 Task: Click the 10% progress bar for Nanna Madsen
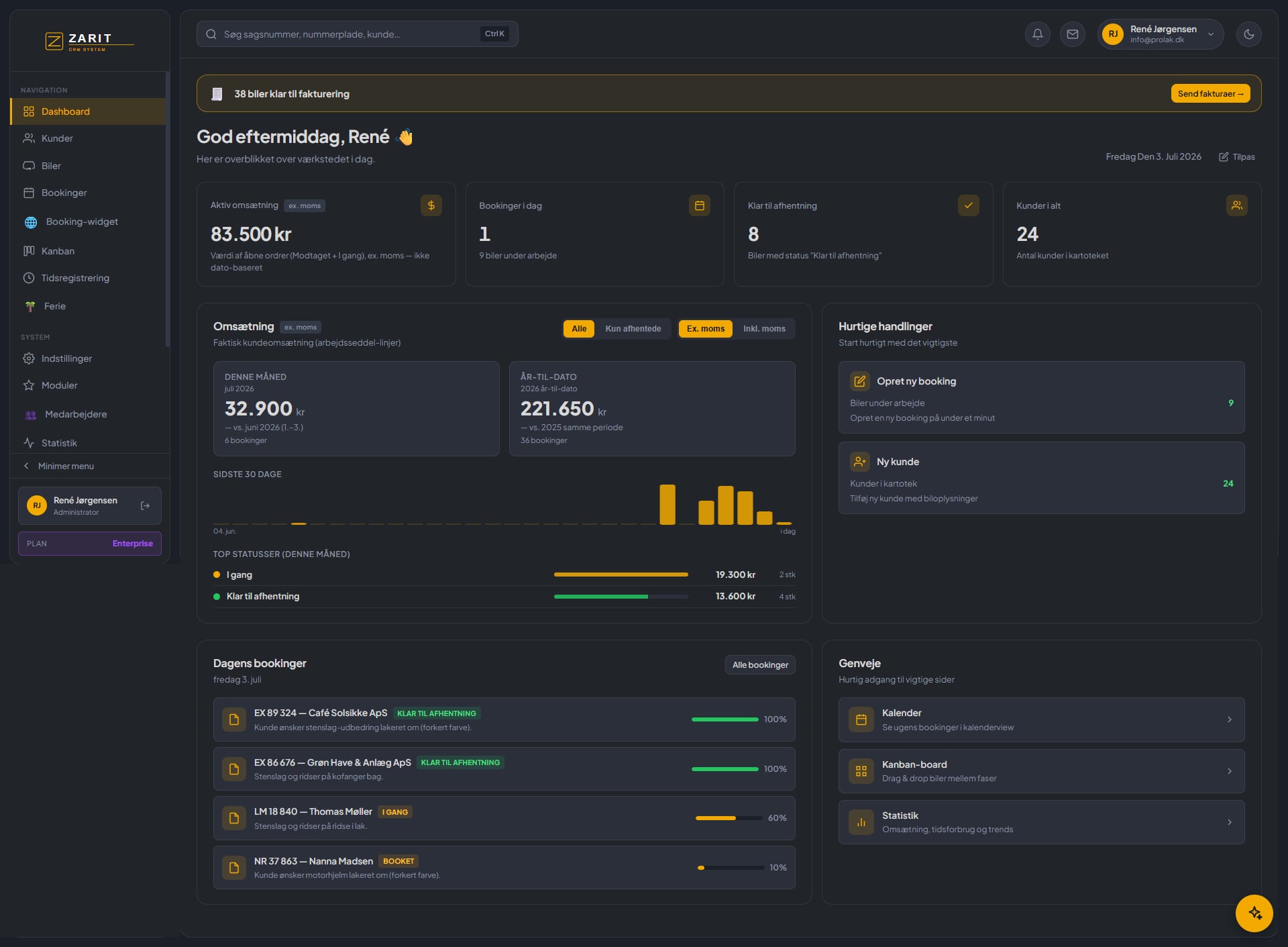pos(731,868)
